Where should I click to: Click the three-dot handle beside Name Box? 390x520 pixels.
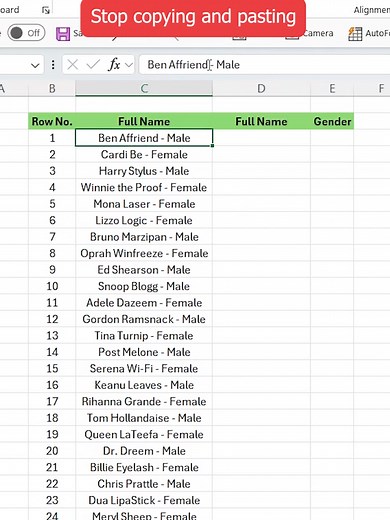pyautogui.click(x=53, y=65)
